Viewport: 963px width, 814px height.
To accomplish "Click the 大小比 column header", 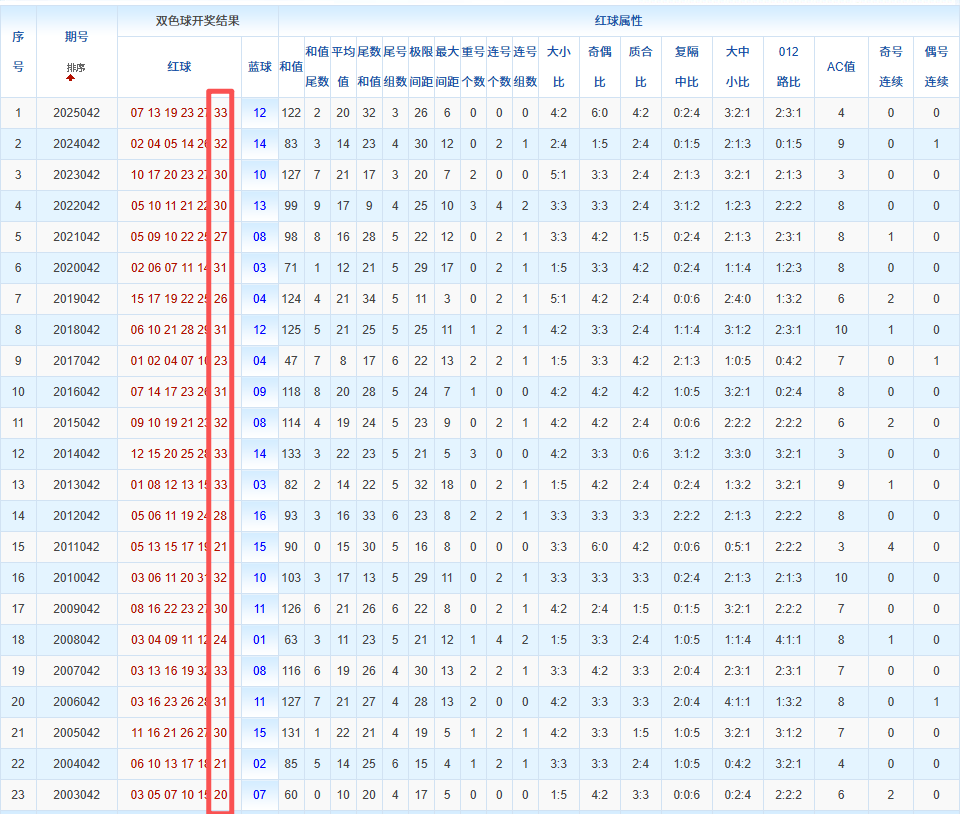I will tap(559, 66).
